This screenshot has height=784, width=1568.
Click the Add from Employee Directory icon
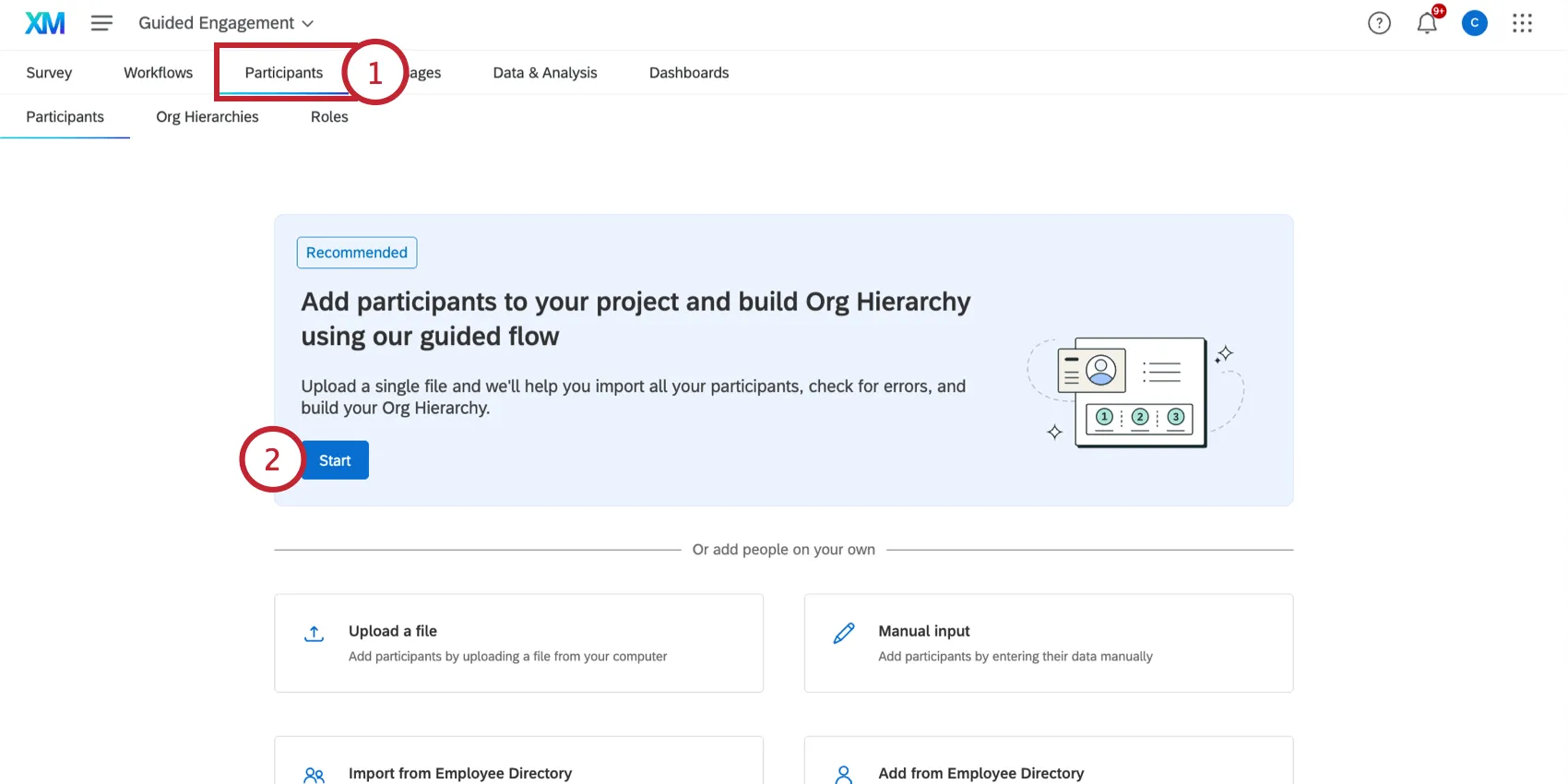pyautogui.click(x=844, y=775)
